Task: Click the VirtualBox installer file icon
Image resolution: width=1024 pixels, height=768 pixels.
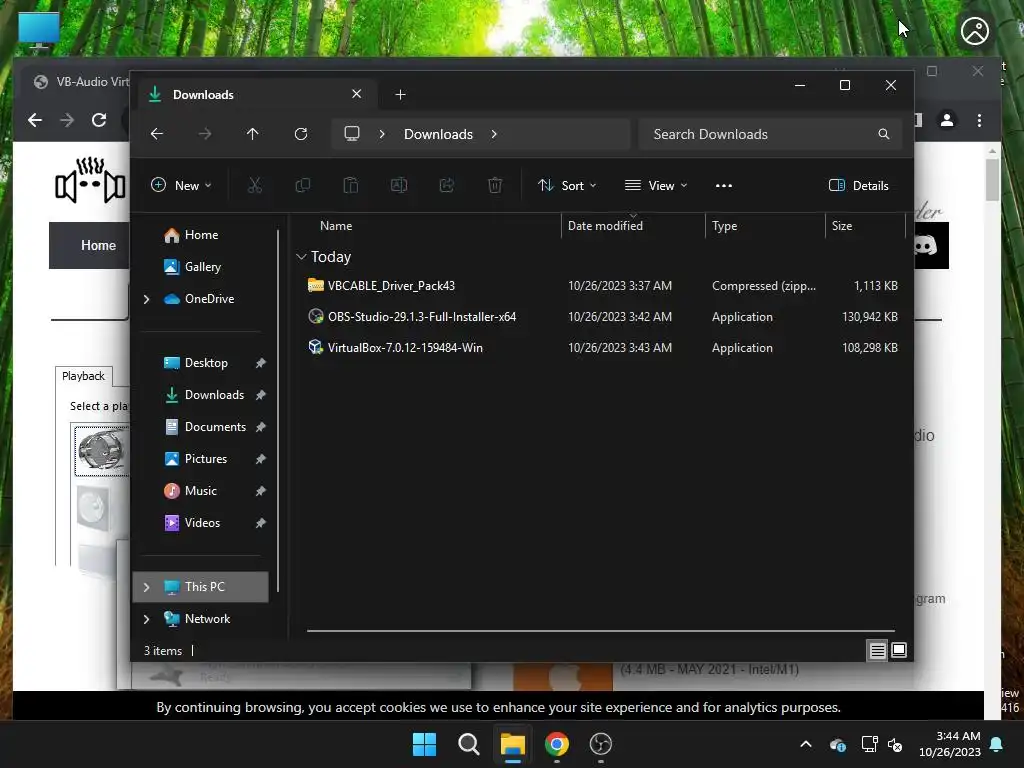Action: point(316,347)
